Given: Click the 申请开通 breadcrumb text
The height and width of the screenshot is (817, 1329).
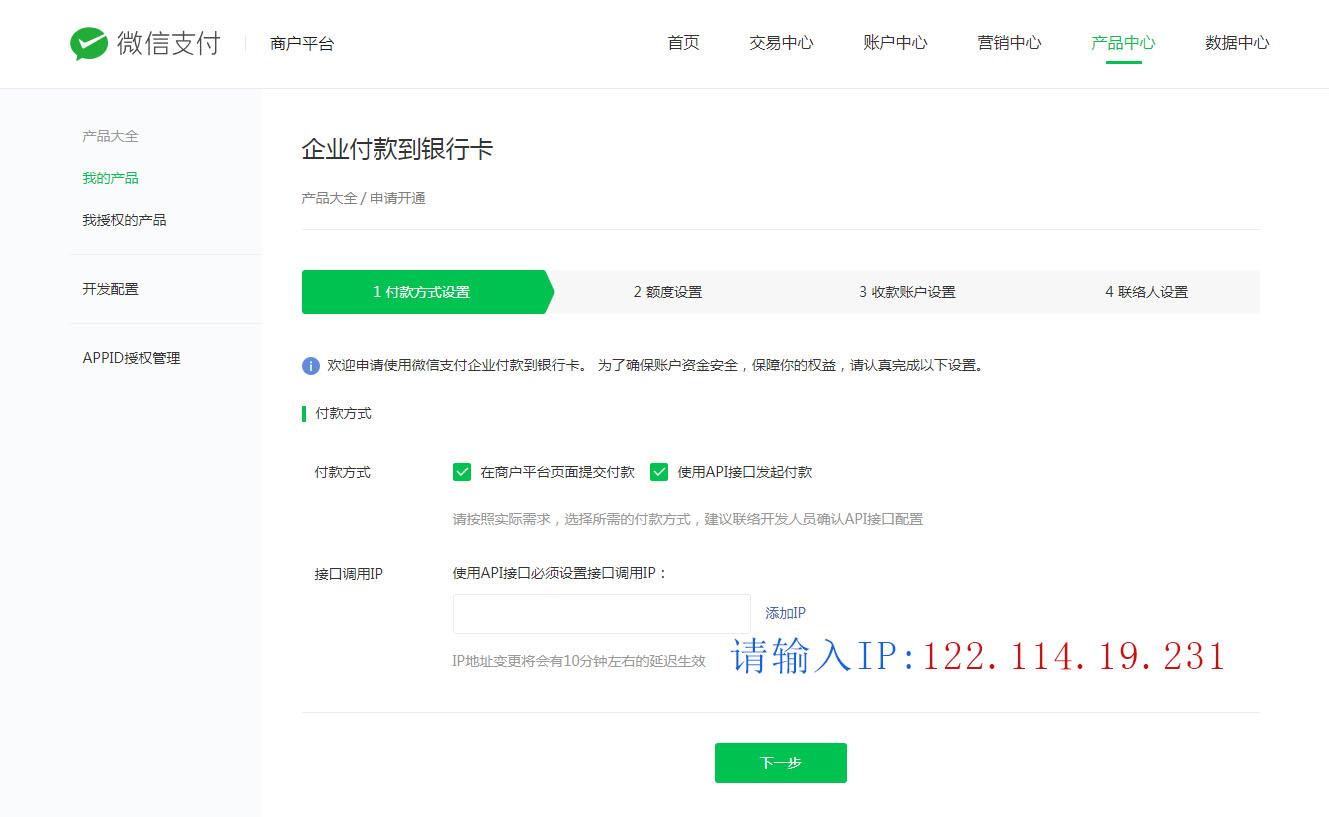Looking at the screenshot, I should [x=398, y=198].
